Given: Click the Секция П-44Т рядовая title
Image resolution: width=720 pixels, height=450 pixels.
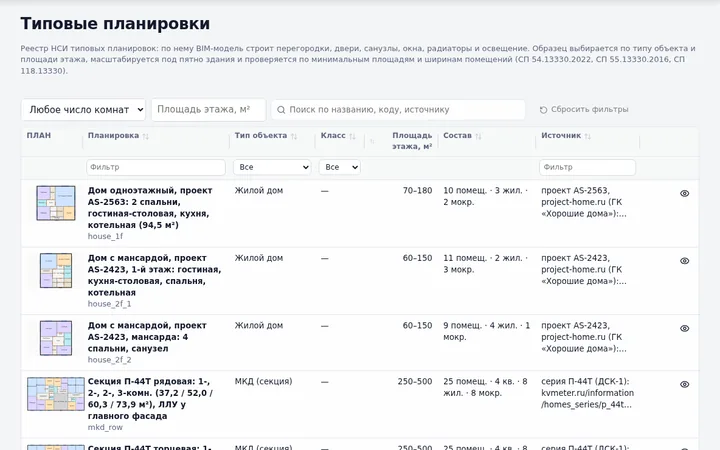Looking at the screenshot, I should [150, 399].
